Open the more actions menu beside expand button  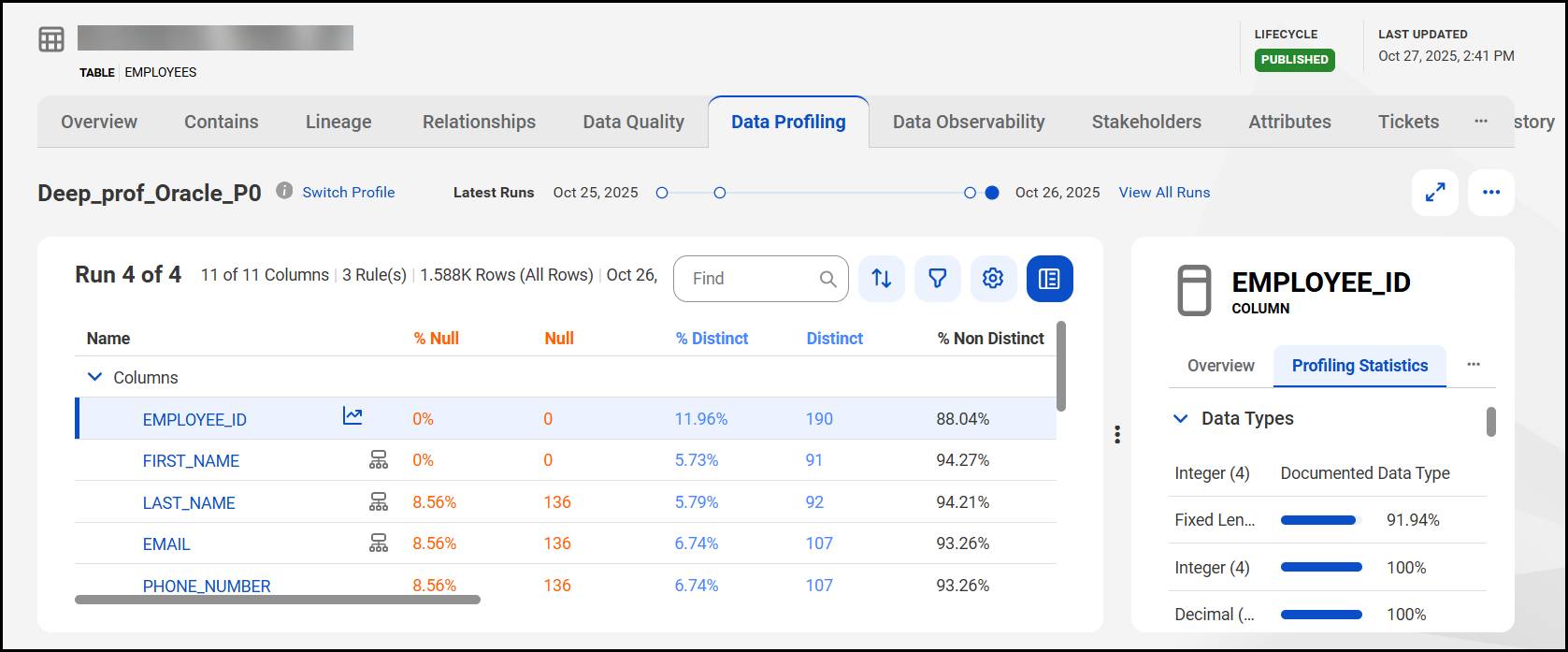tap(1491, 193)
